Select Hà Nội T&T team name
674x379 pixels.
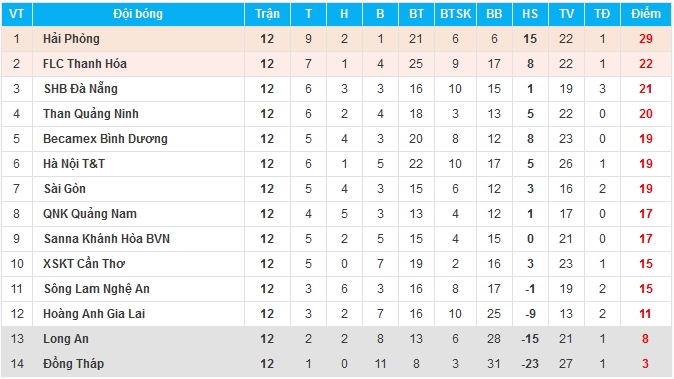(74, 164)
